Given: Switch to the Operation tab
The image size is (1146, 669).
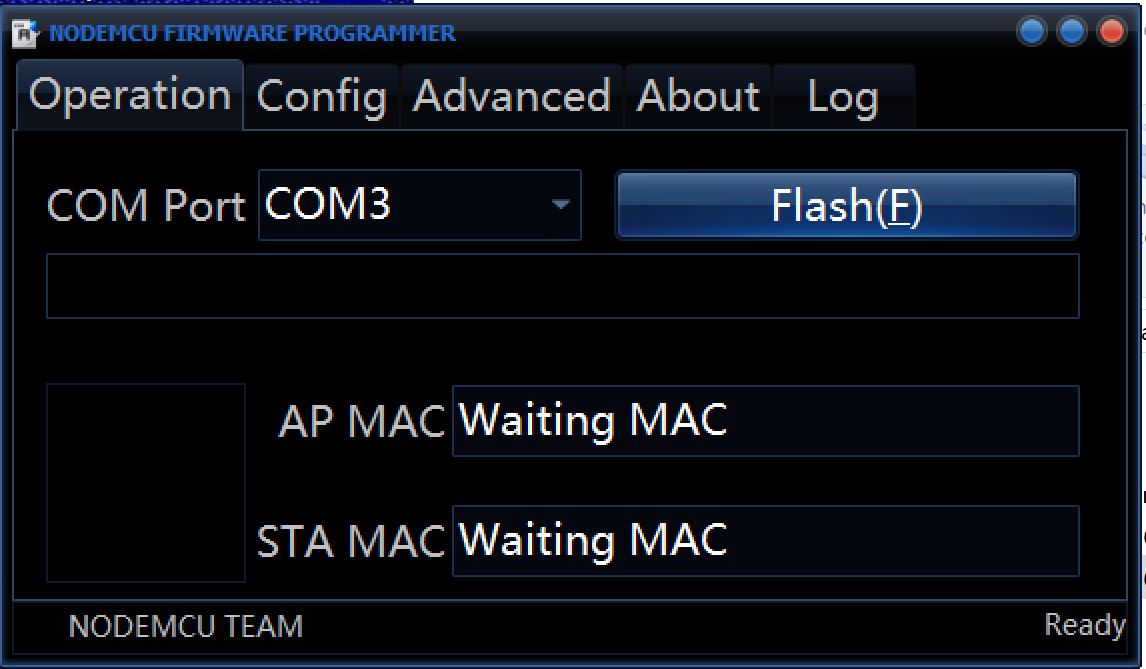Looking at the screenshot, I should (130, 96).
